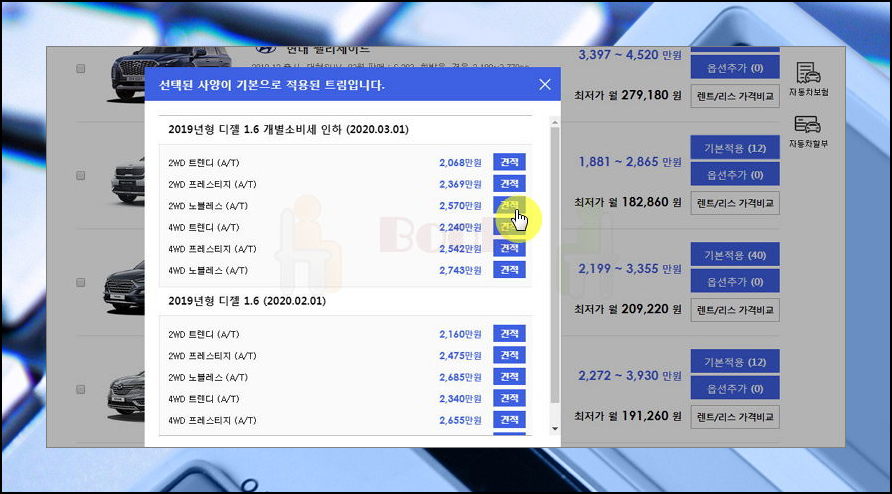The width and height of the screenshot is (892, 494).
Task: Click the popup scrollbar's up arrow
Action: pos(555,122)
